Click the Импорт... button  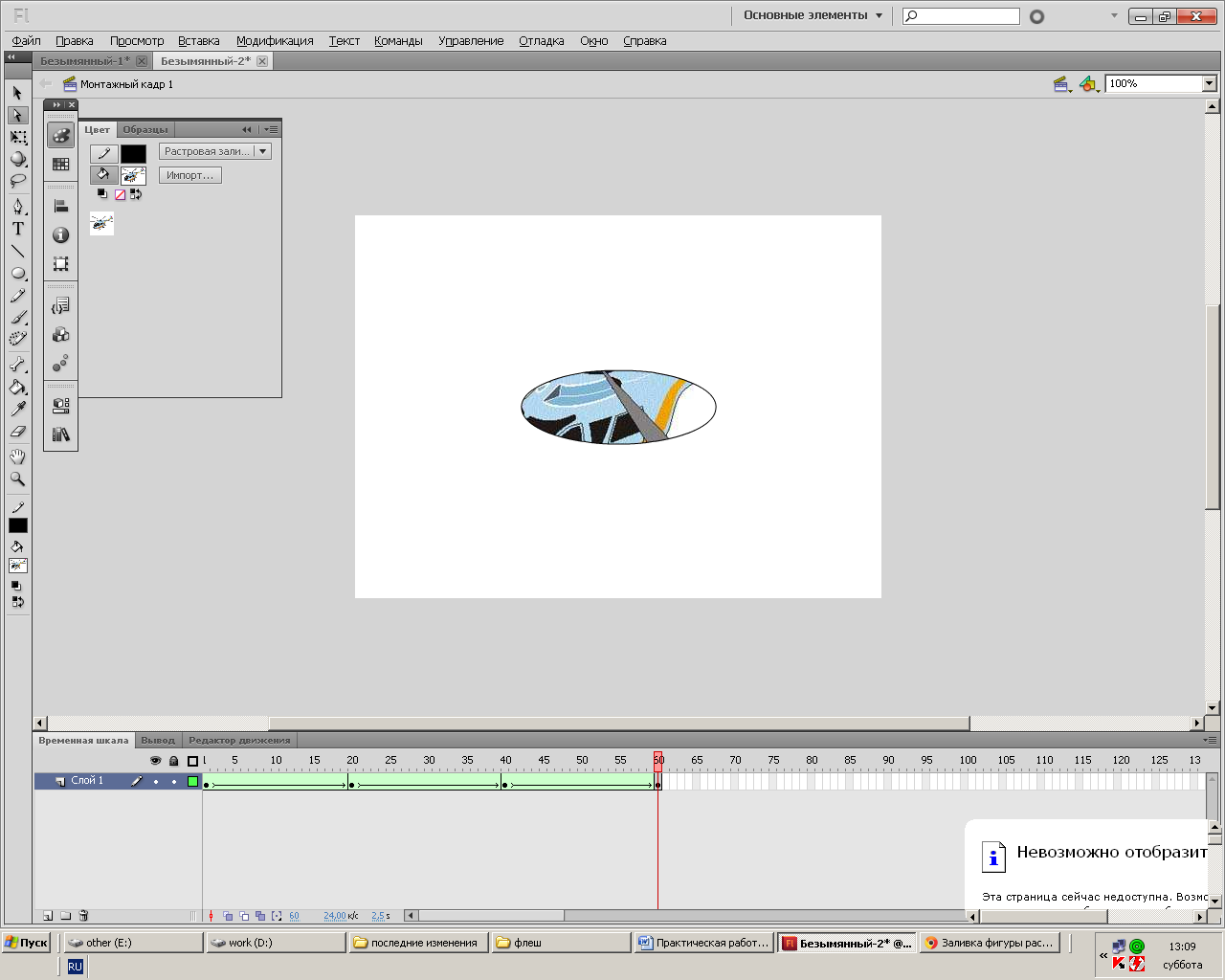point(190,175)
